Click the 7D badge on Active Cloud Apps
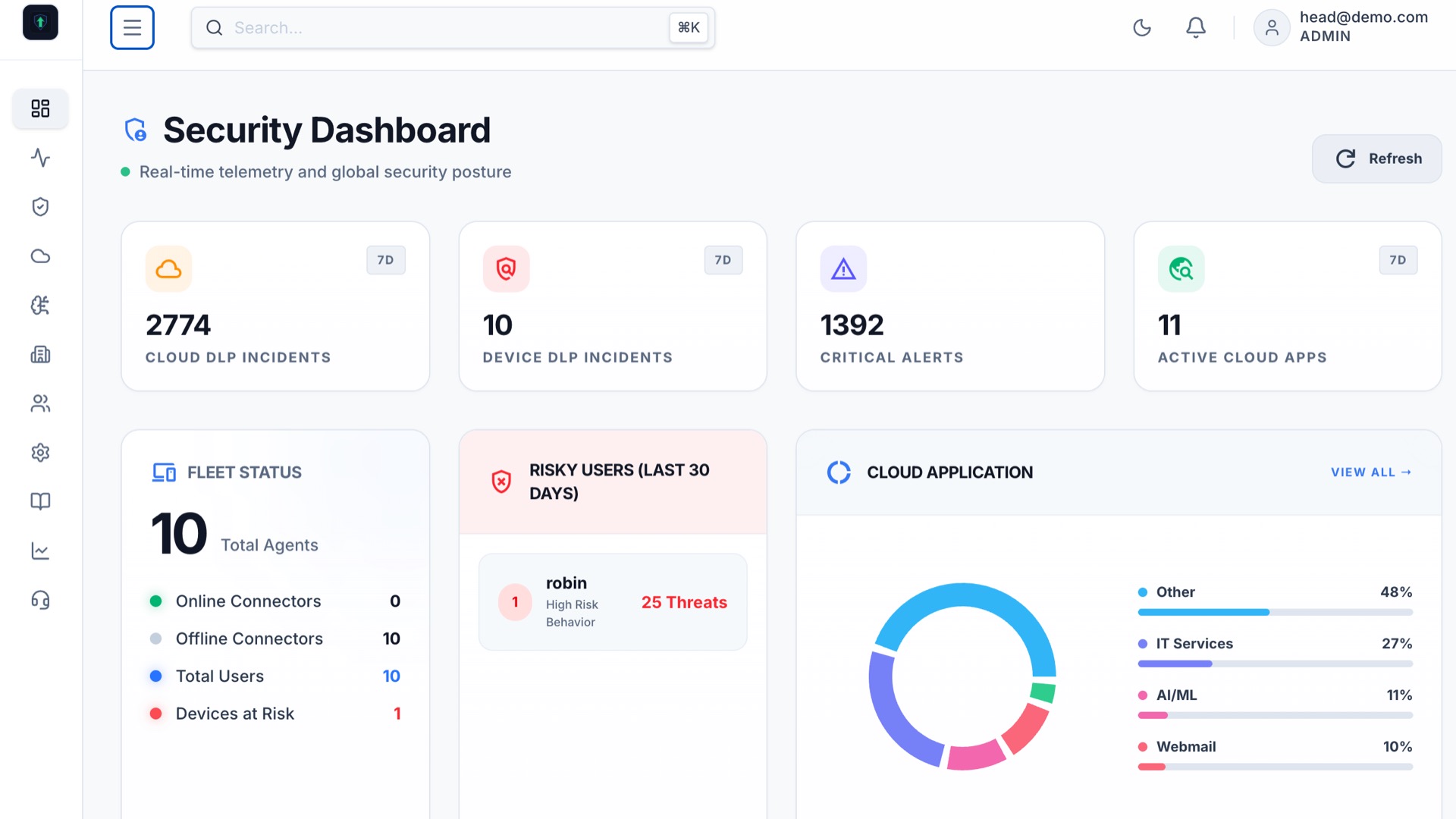 click(x=1398, y=260)
